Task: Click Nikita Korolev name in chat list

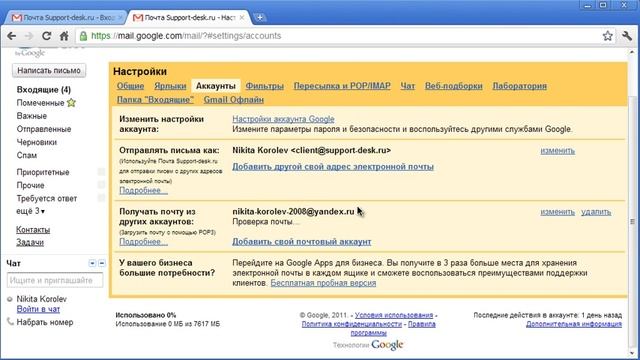Action: (42, 299)
